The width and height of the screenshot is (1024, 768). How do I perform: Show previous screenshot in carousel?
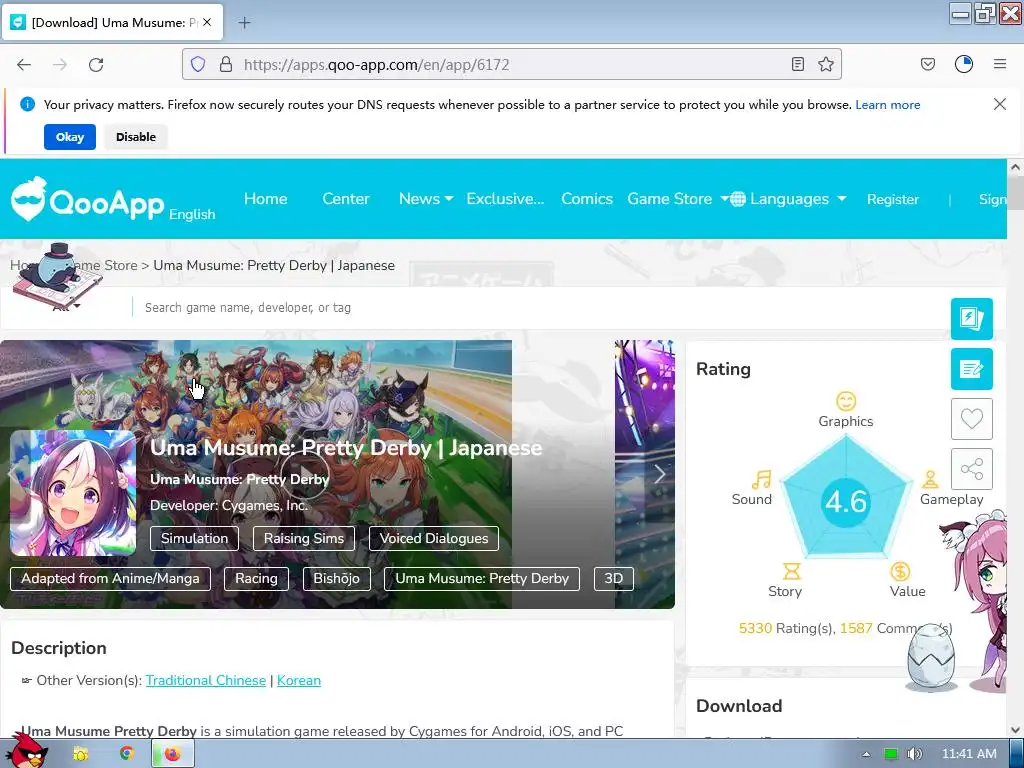13,474
